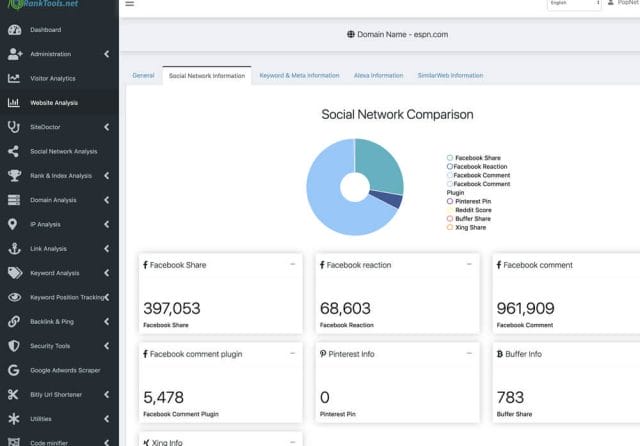The height and width of the screenshot is (446, 640).
Task: Select the SiteDoctor stethoscope icon
Action: click(13, 127)
